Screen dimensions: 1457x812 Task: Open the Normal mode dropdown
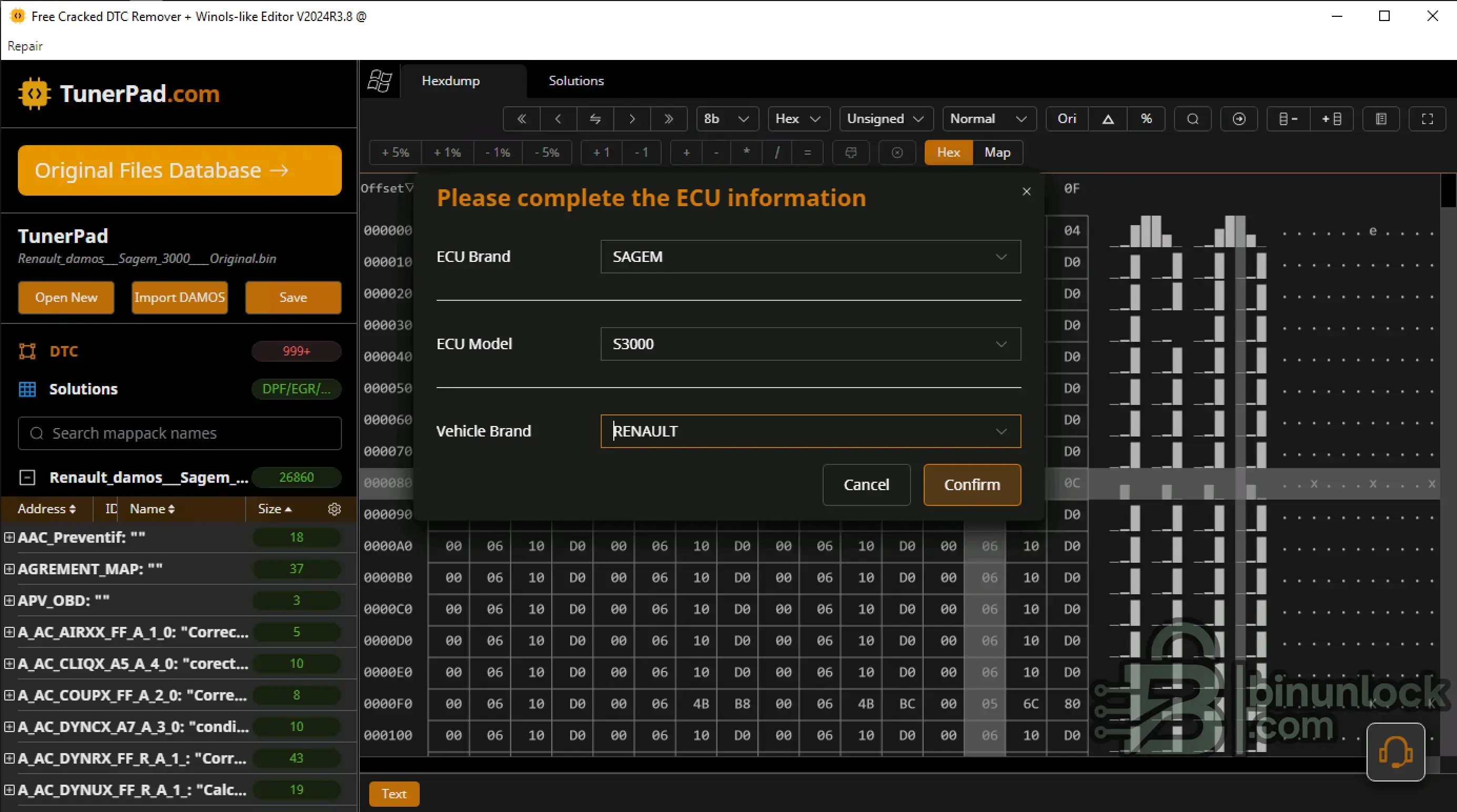989,119
